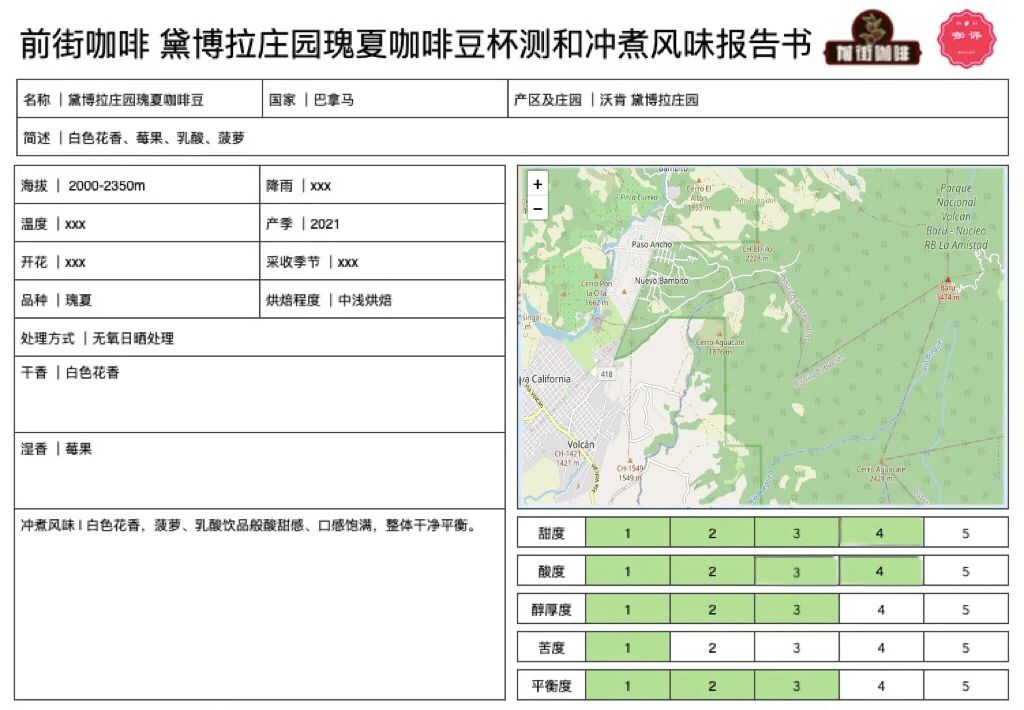Set 酸度 acidity rating to 4
Viewport: 1024px width, 710px height.
(x=880, y=571)
